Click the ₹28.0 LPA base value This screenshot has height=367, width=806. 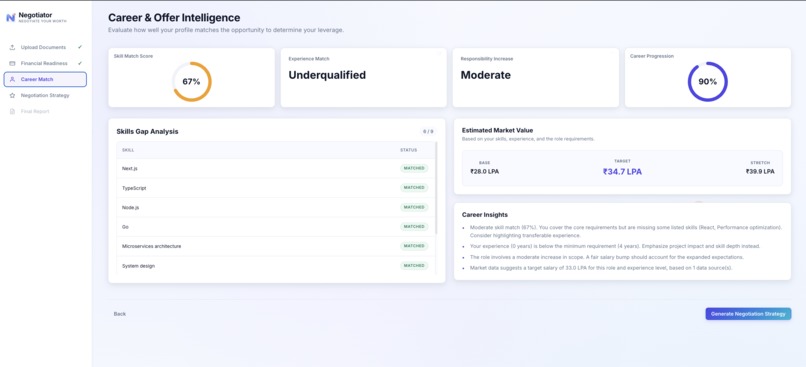click(484, 172)
